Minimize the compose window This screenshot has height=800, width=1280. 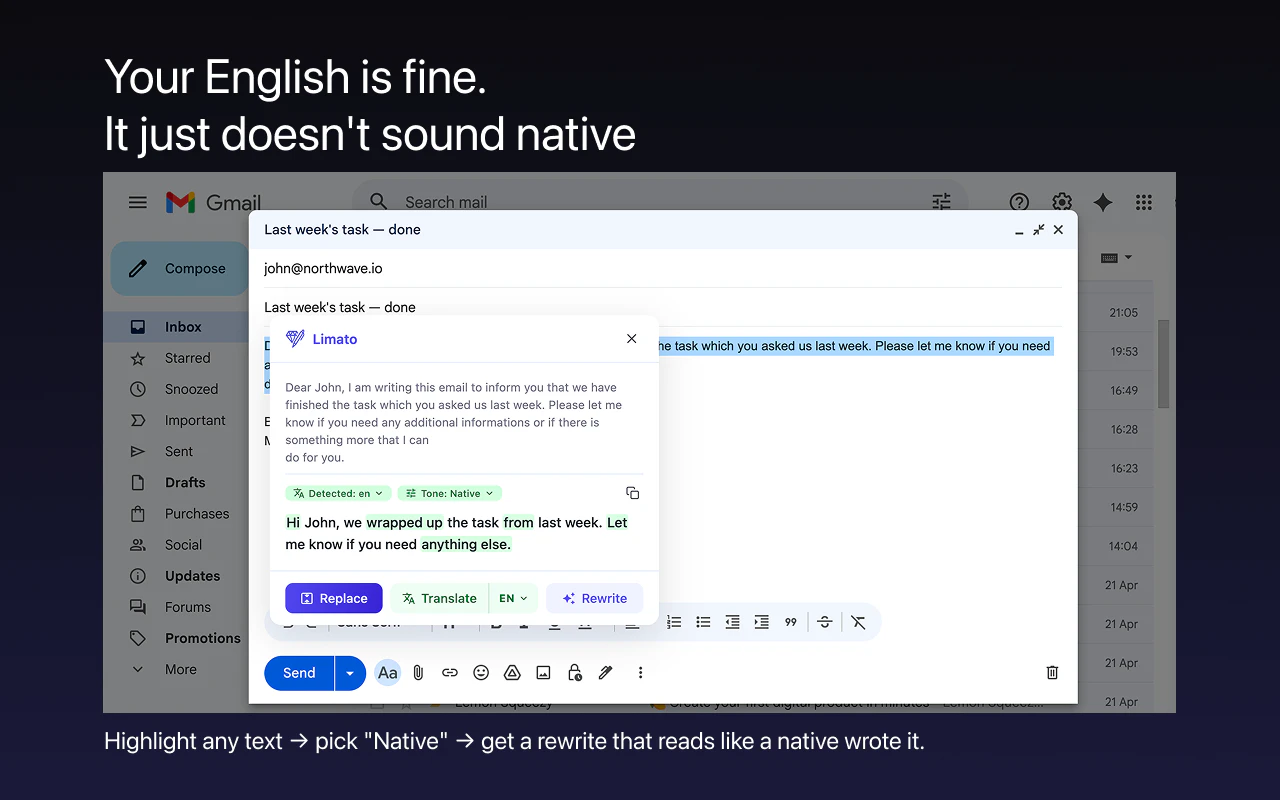[1019, 230]
